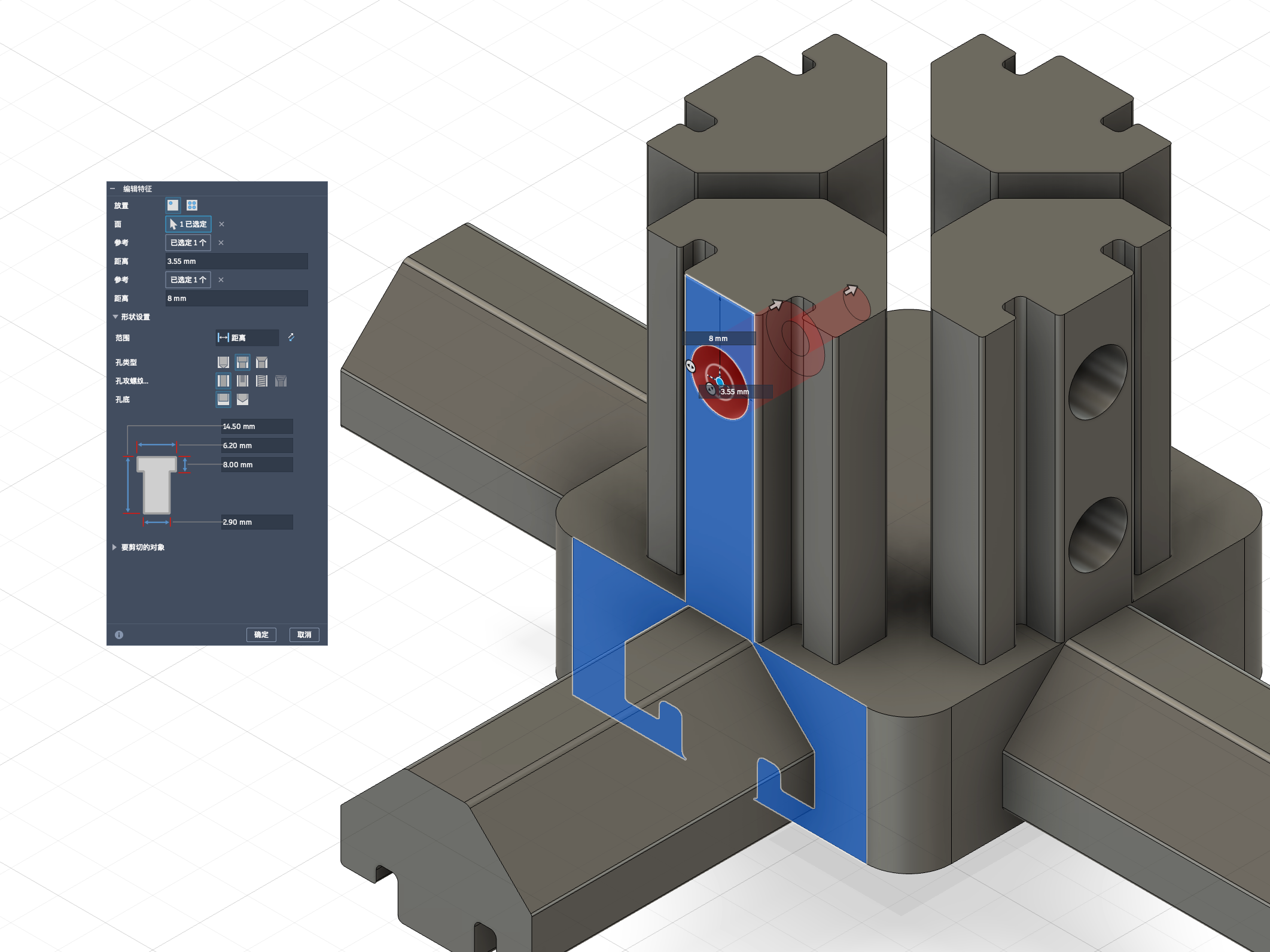
Task: Edit the 2.90 mm hole diameter field
Action: [257, 522]
